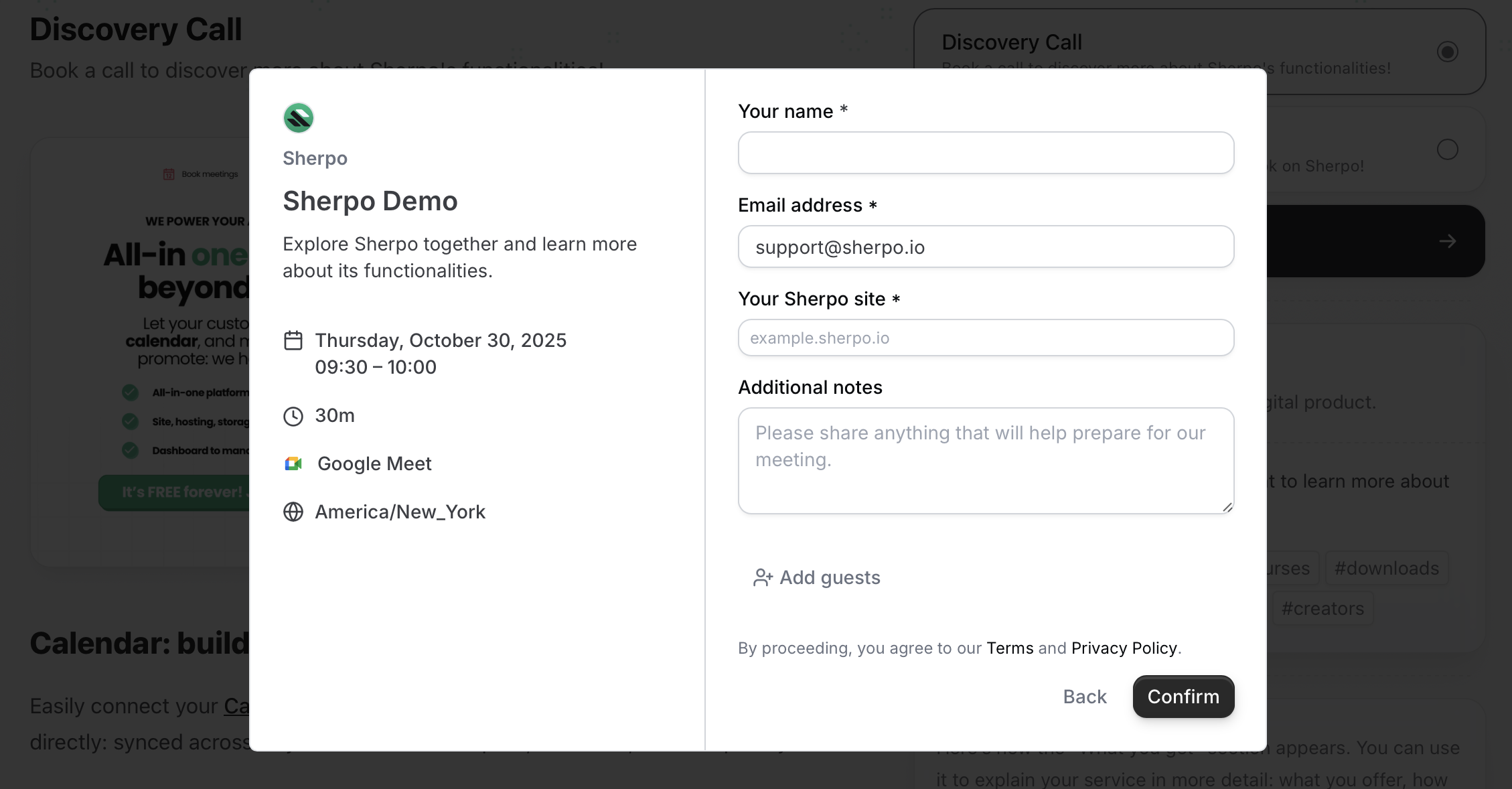Click the checkmark icon beside All-in-one platform

pyautogui.click(x=129, y=392)
